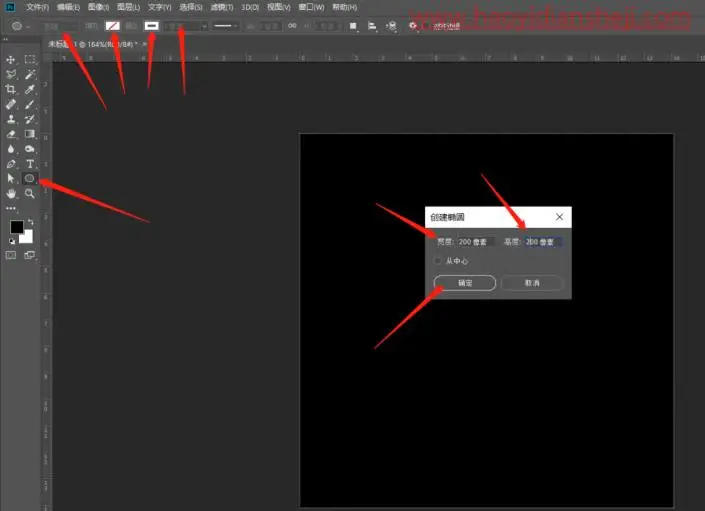Toggle Quick Mask mode
This screenshot has height=511, width=705.
click(x=11, y=255)
